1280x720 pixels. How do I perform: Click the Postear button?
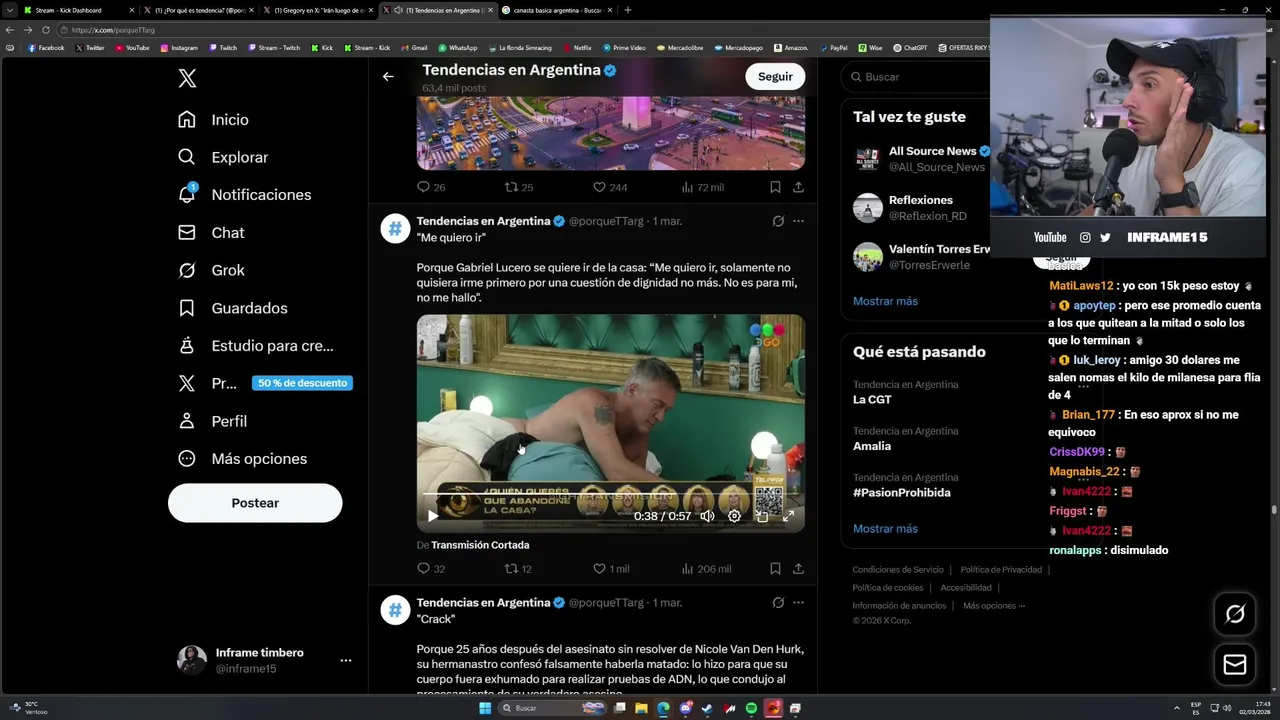click(255, 503)
